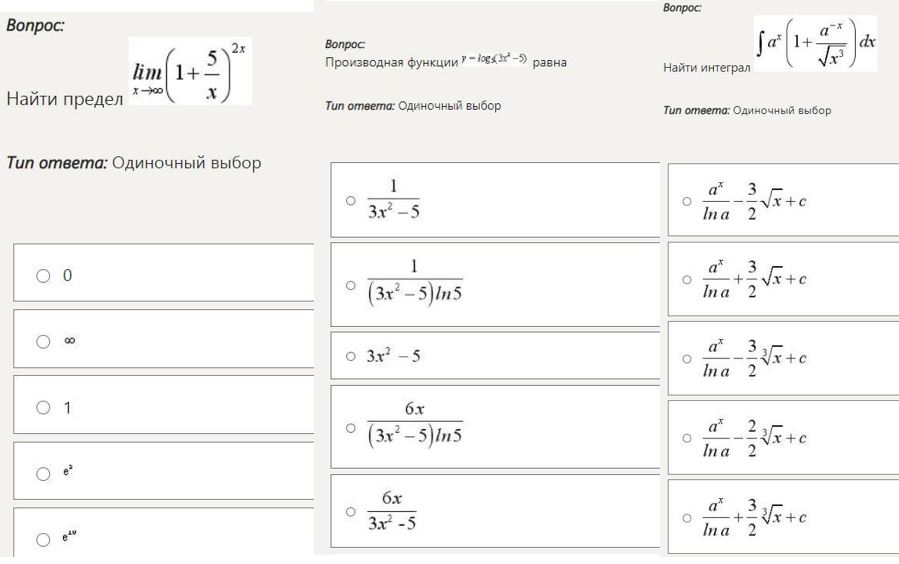Select derivative answer 6x/((3x²−5)ln5)
Screen dimensions: 899x564
[x=350, y=427]
